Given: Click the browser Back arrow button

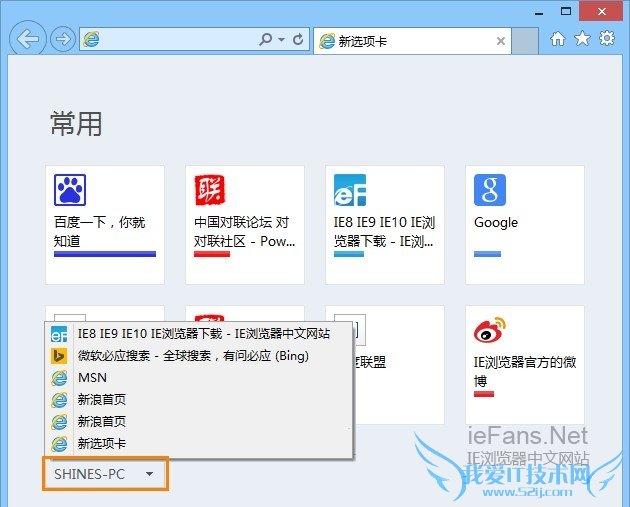Looking at the screenshot, I should pyautogui.click(x=27, y=39).
